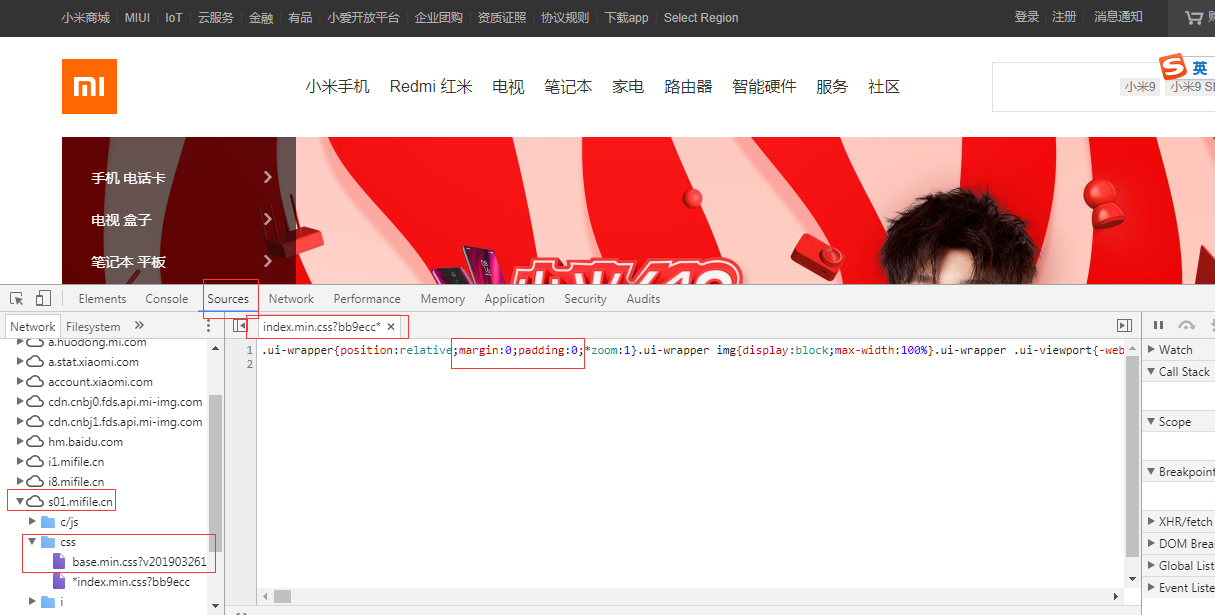The height and width of the screenshot is (615, 1215).
Task: Click the show navigator toggle icon
Action: [x=240, y=325]
